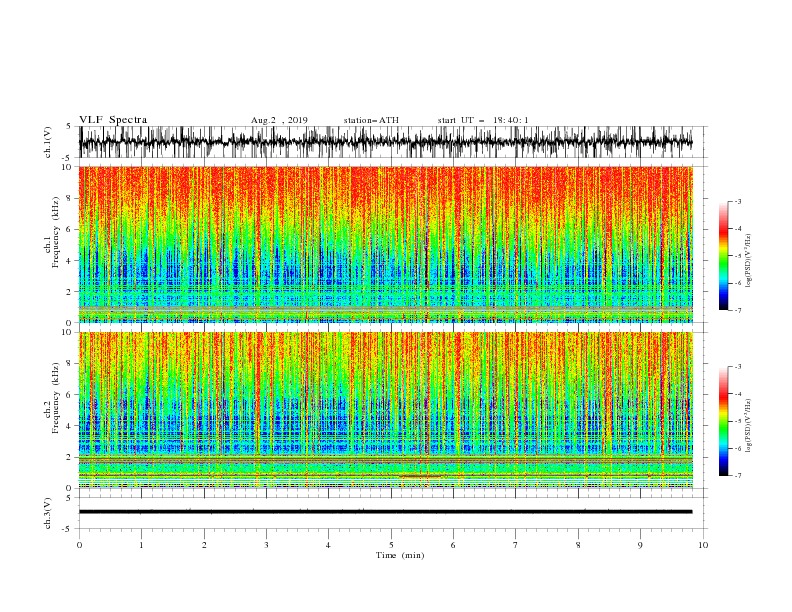Select the ch.2 "Frequency (kHz)" axis label
Image resolution: width=792 pixels, height=612 pixels.
pyautogui.click(x=56, y=398)
